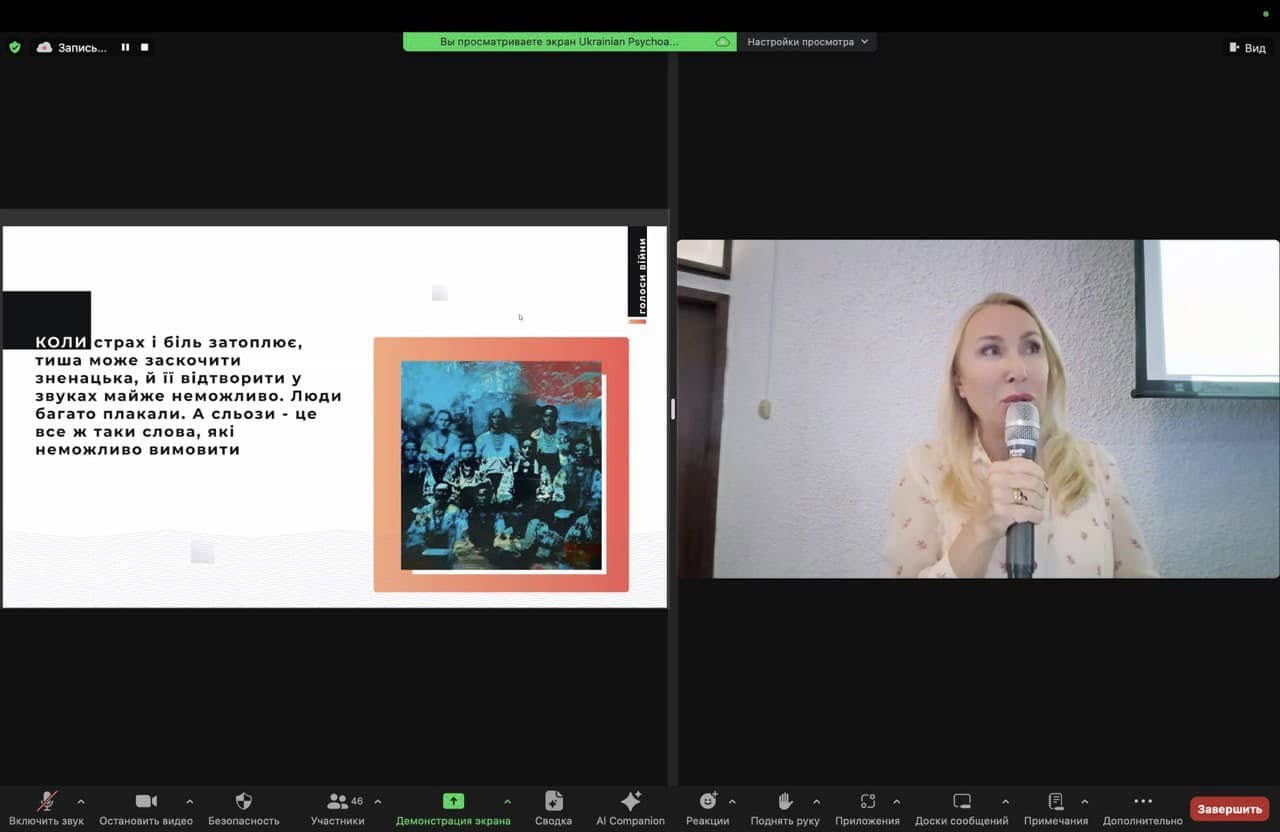Viewport: 1280px width, 832px height.
Task: Launch AI Companion
Action: click(630, 801)
